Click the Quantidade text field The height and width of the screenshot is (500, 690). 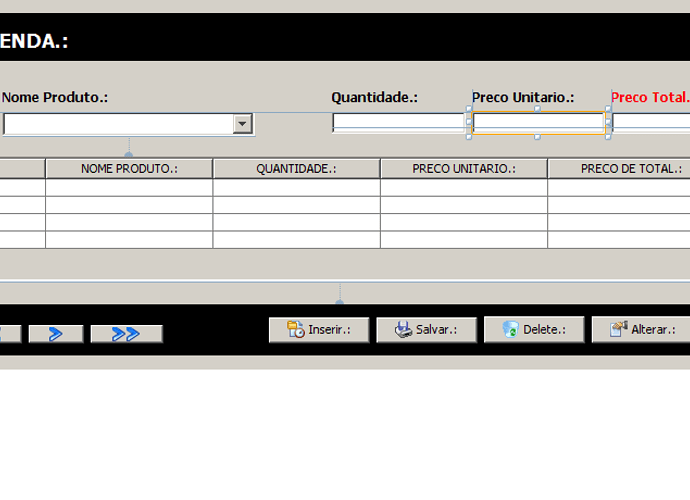[x=398, y=123]
